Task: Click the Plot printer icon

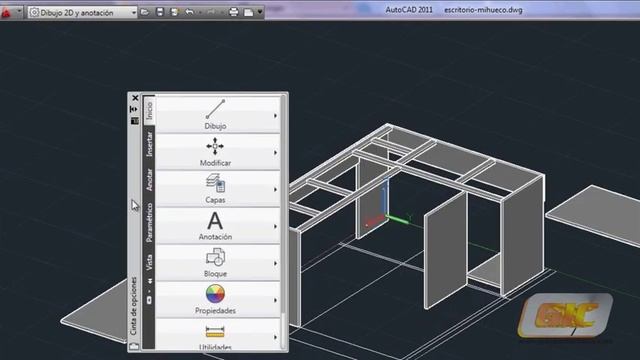Action: click(233, 12)
